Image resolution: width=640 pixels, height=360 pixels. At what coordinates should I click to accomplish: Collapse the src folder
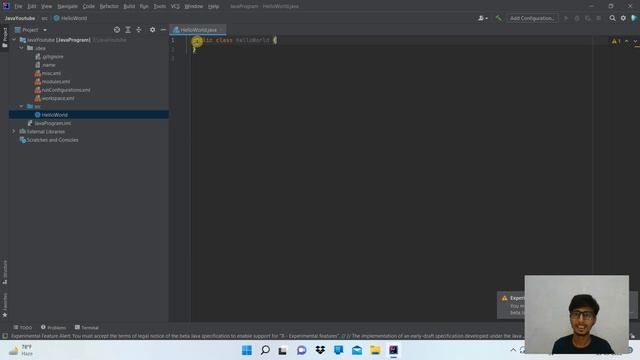pos(22,106)
